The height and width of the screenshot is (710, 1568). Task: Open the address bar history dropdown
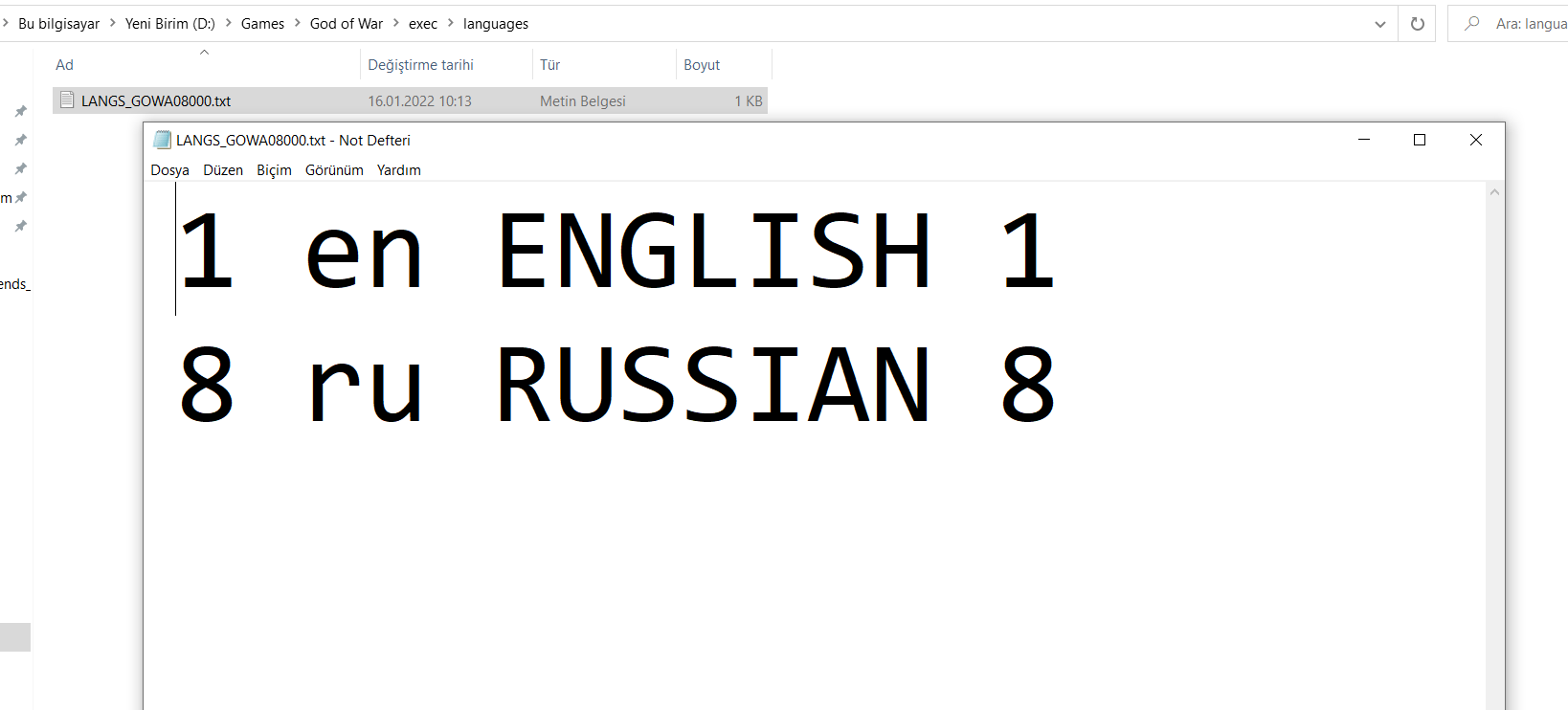(1380, 24)
